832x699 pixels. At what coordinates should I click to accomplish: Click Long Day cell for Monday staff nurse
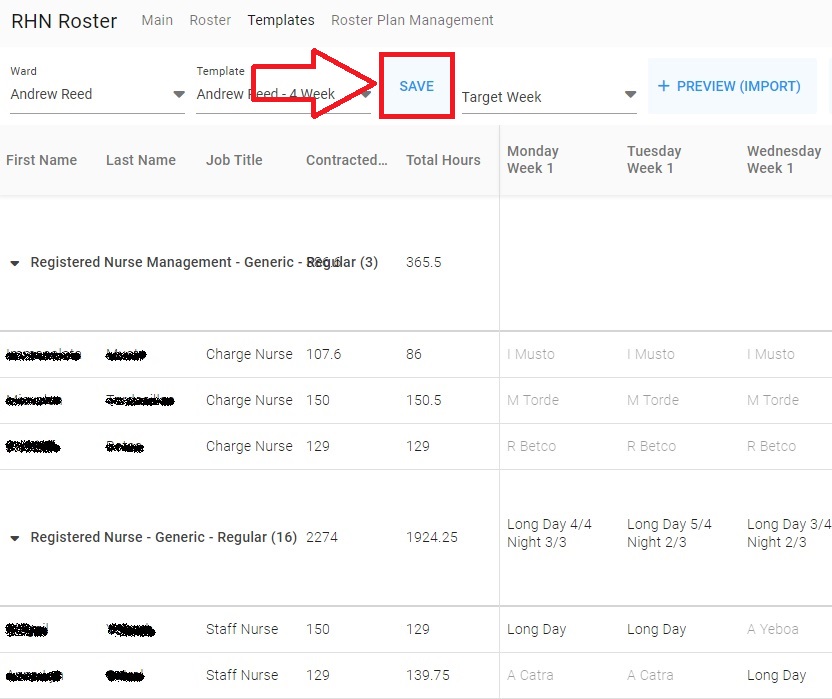pos(536,629)
